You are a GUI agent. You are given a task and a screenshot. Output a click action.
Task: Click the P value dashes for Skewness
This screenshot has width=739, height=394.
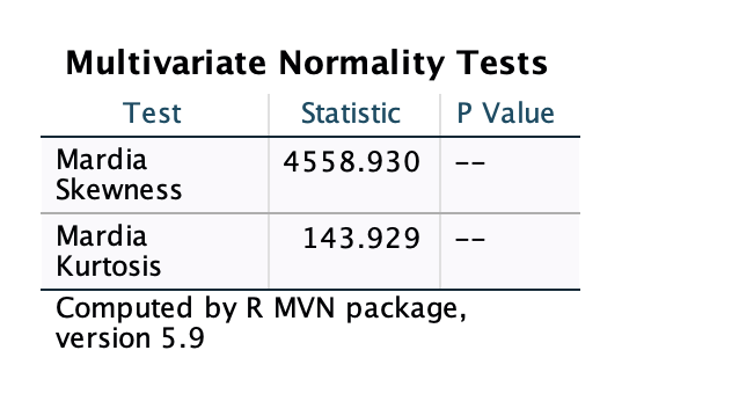coord(470,163)
